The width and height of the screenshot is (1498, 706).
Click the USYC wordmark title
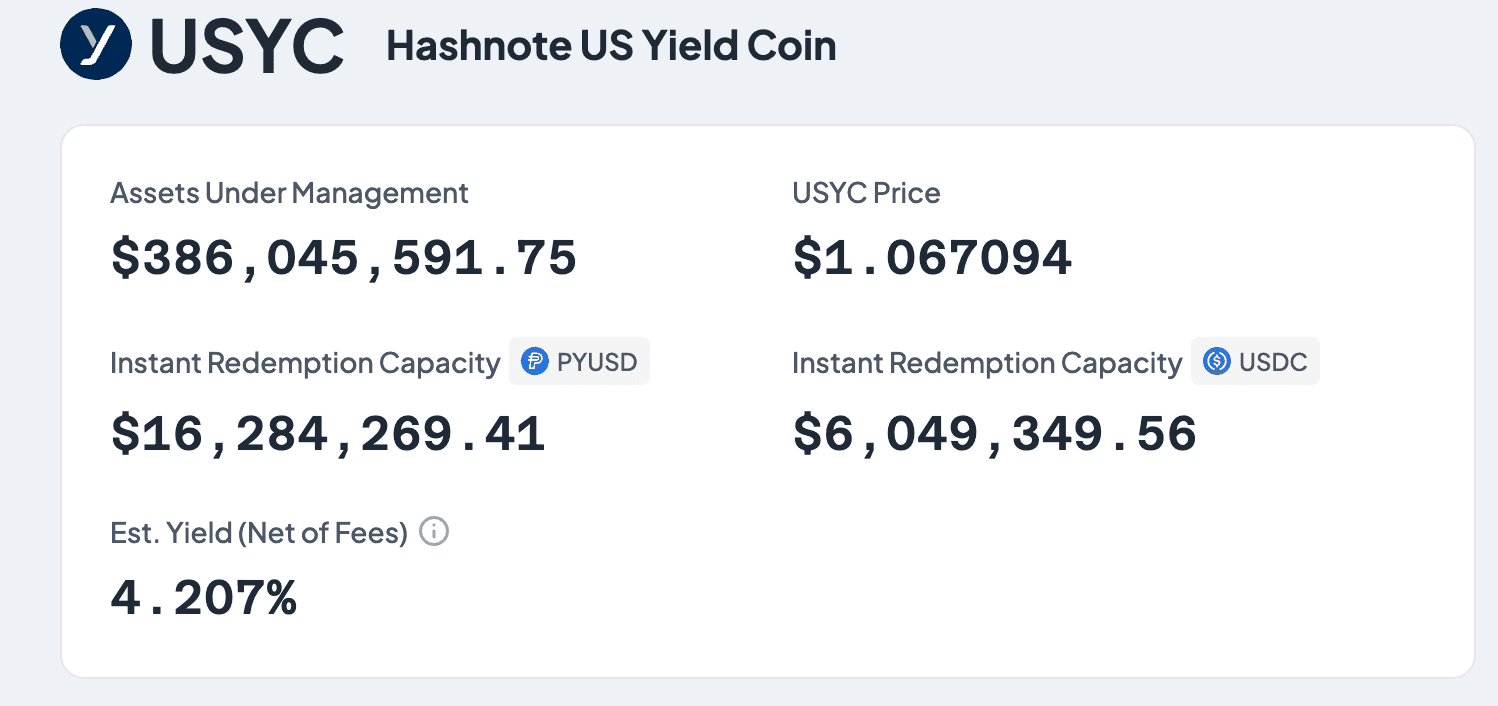tap(248, 46)
